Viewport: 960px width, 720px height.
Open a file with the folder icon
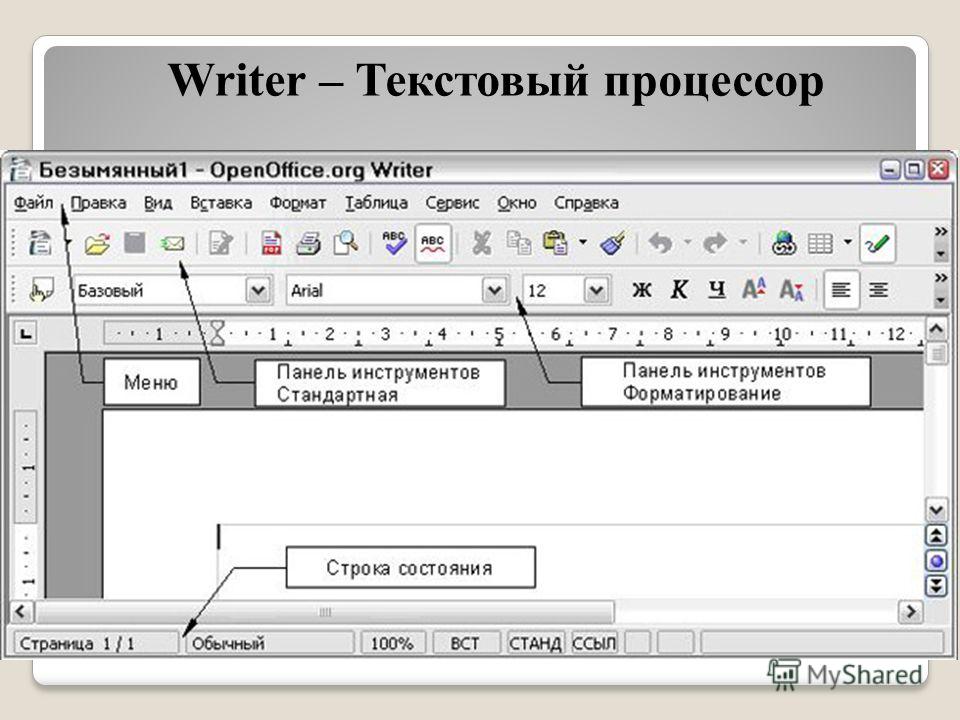(97, 244)
